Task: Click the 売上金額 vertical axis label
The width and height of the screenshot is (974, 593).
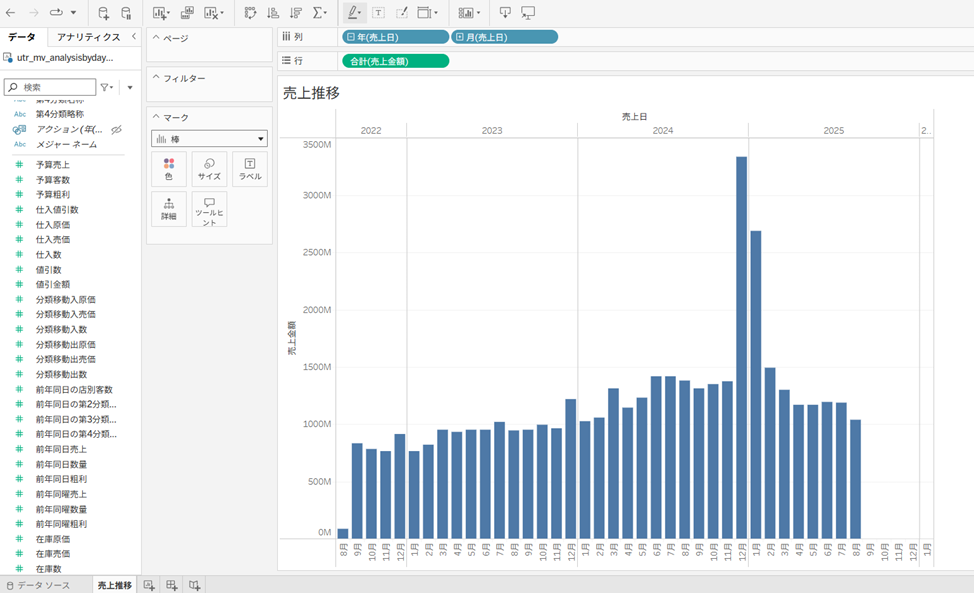Action: click(291, 338)
